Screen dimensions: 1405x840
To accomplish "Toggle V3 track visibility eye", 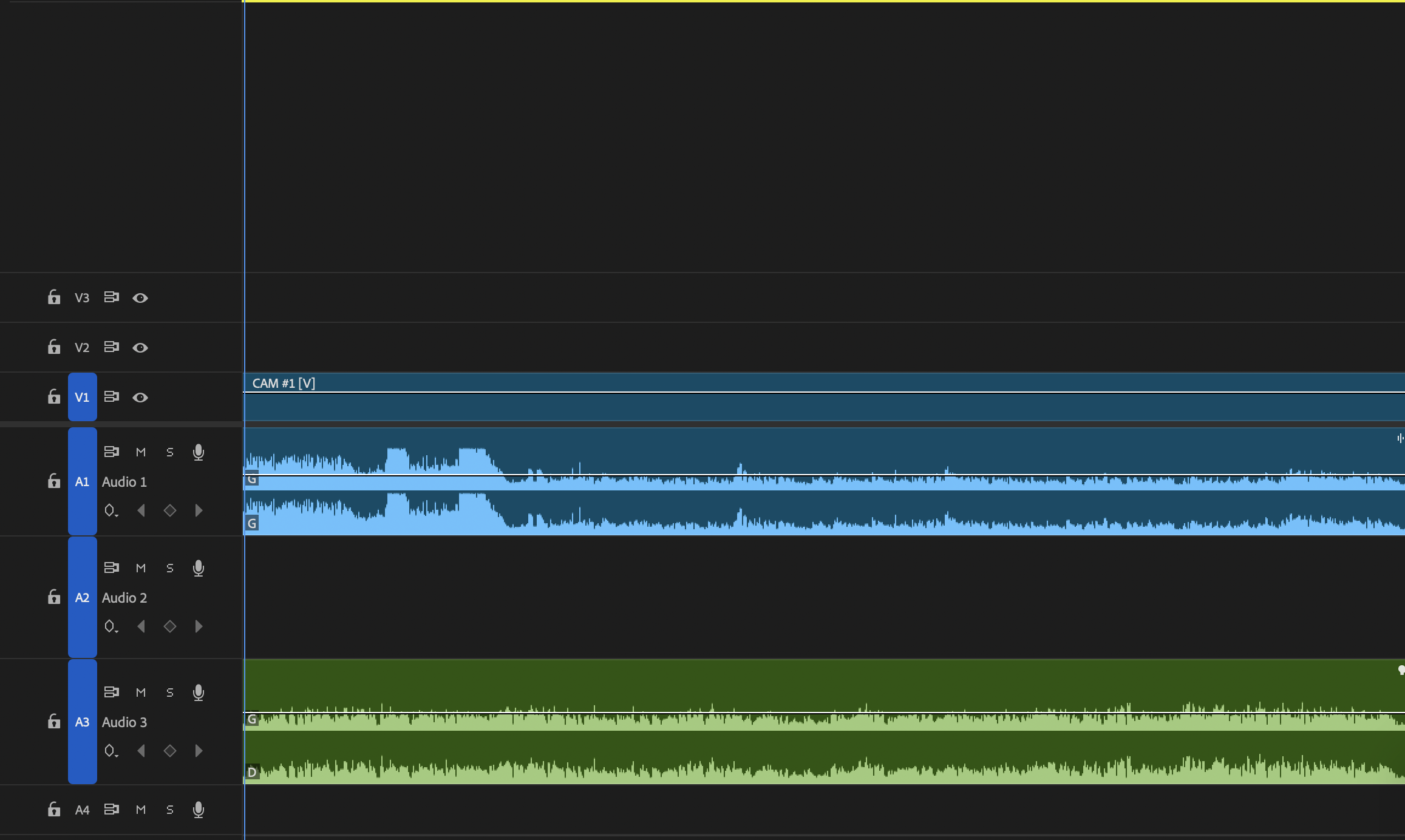I will (140, 298).
